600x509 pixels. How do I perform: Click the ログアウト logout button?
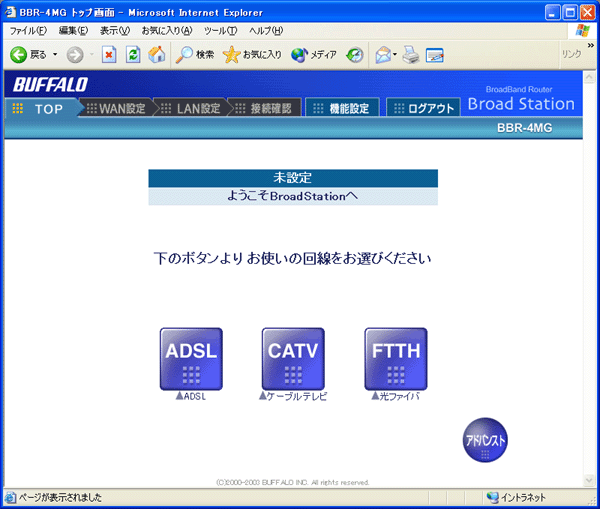[423, 108]
